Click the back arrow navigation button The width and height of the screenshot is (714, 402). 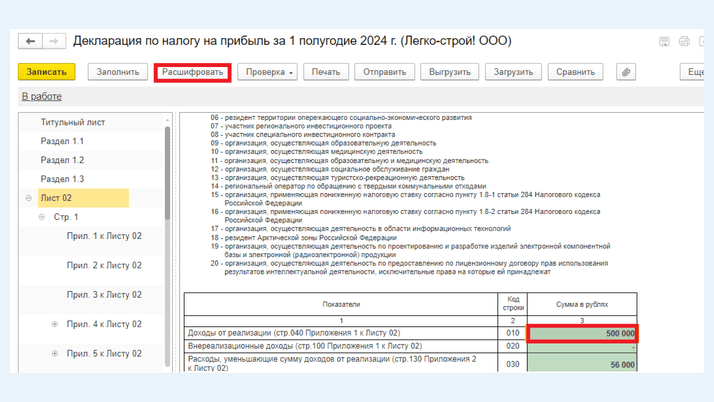click(31, 41)
